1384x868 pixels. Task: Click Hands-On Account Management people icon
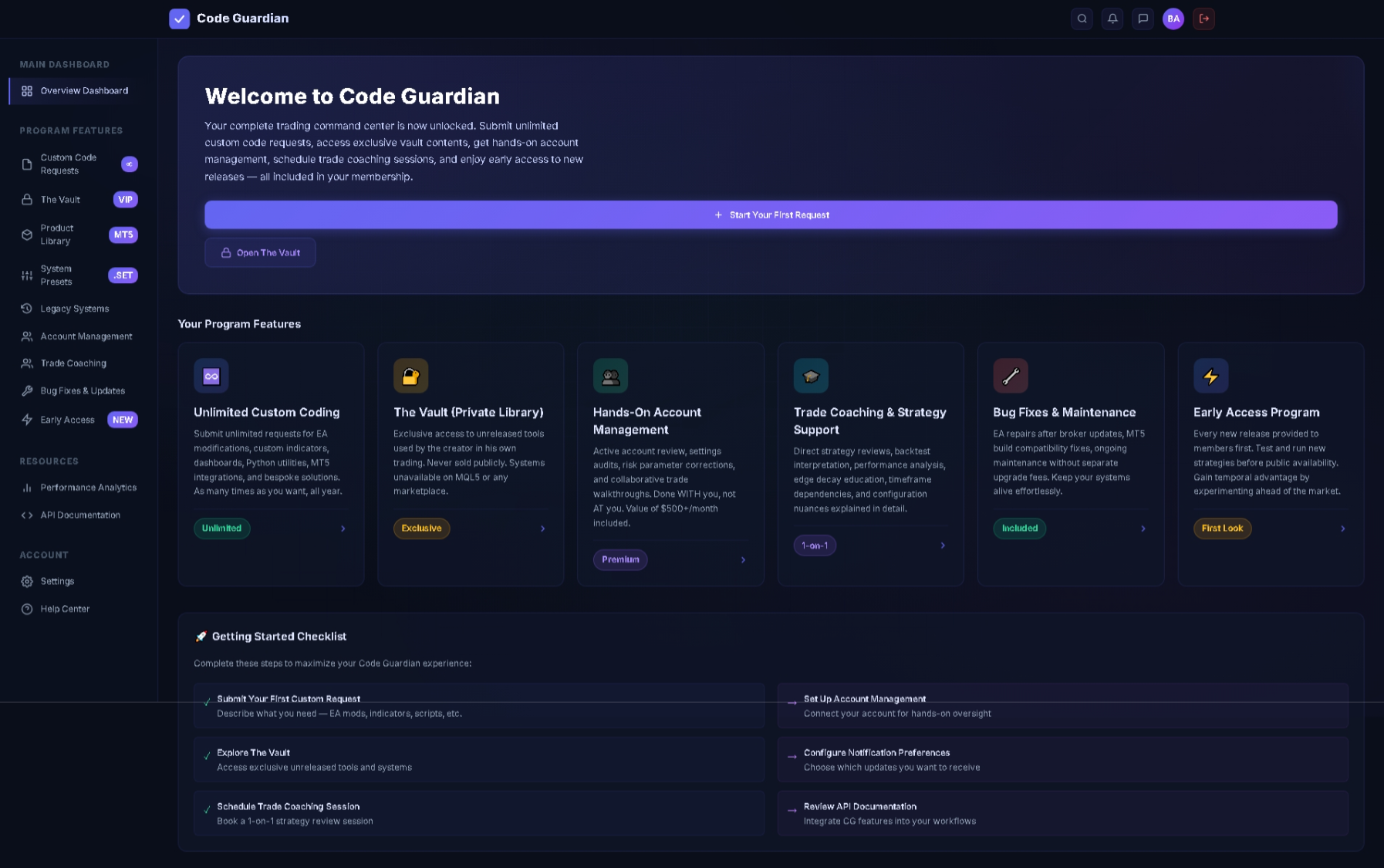point(610,376)
